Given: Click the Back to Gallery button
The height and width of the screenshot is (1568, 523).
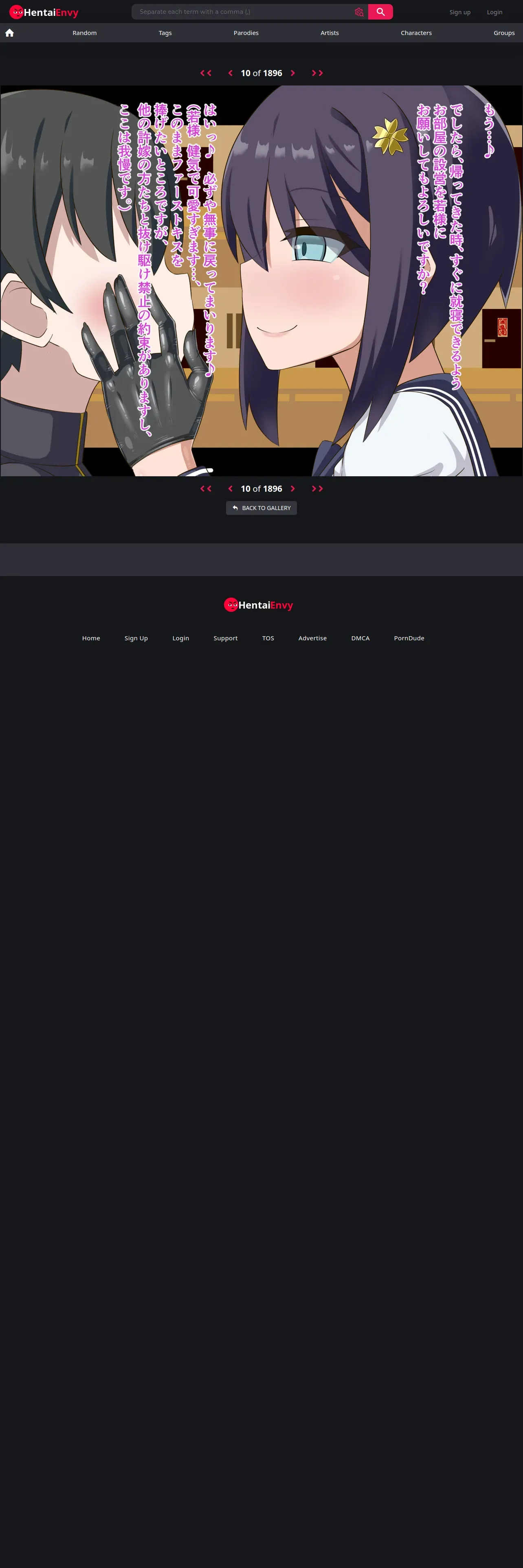Looking at the screenshot, I should point(261,508).
